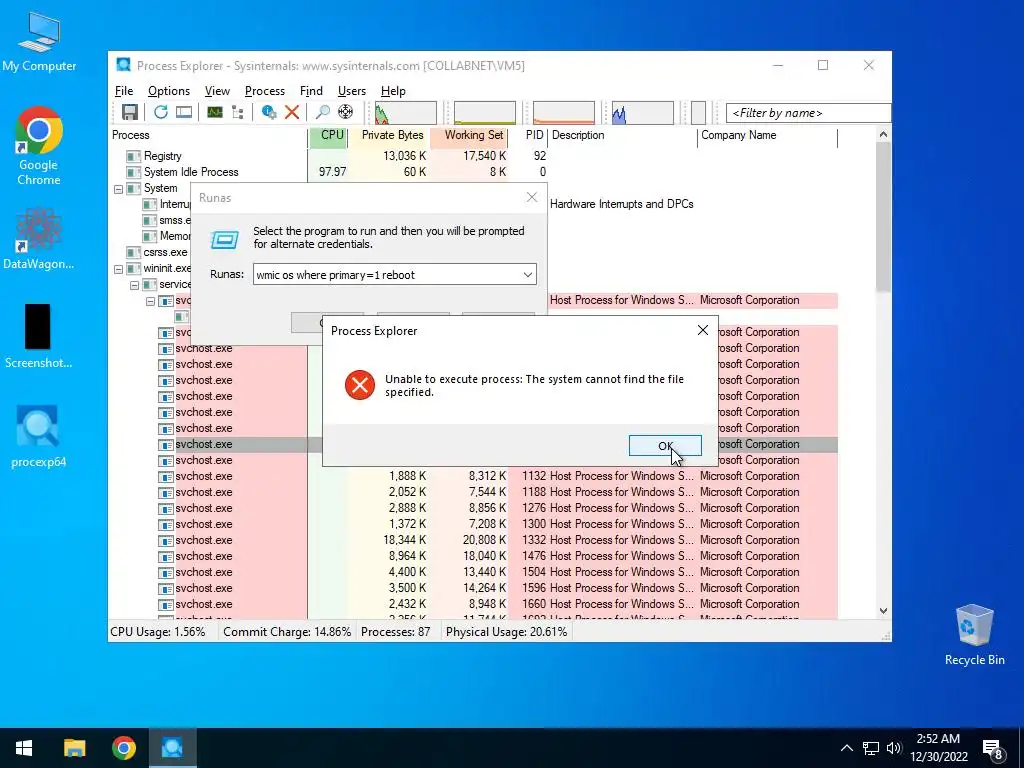Click the process list scrollbar thumb
Screen dimensions: 1024x768
tap(883, 217)
